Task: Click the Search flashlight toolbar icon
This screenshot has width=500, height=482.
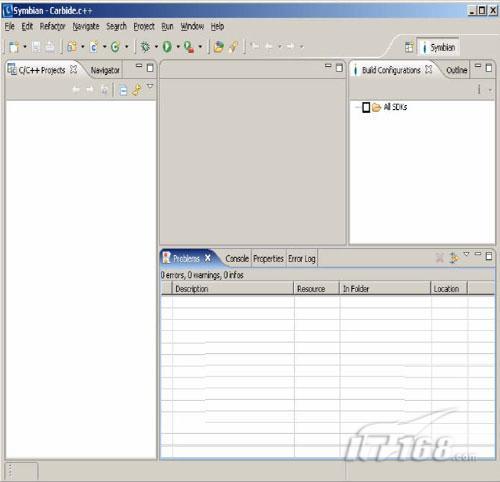Action: click(x=234, y=47)
